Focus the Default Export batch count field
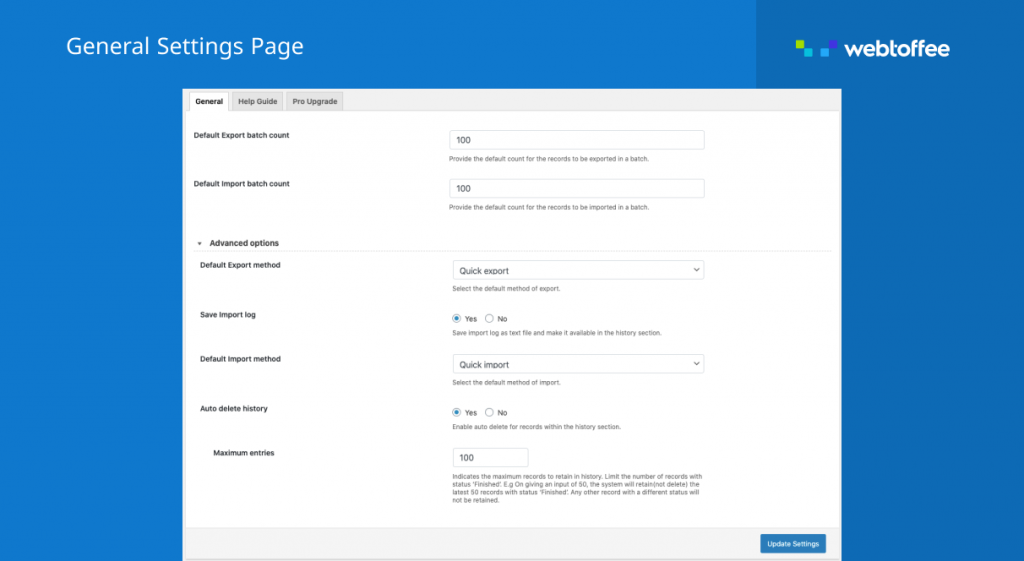Image resolution: width=1024 pixels, height=561 pixels. (577, 140)
